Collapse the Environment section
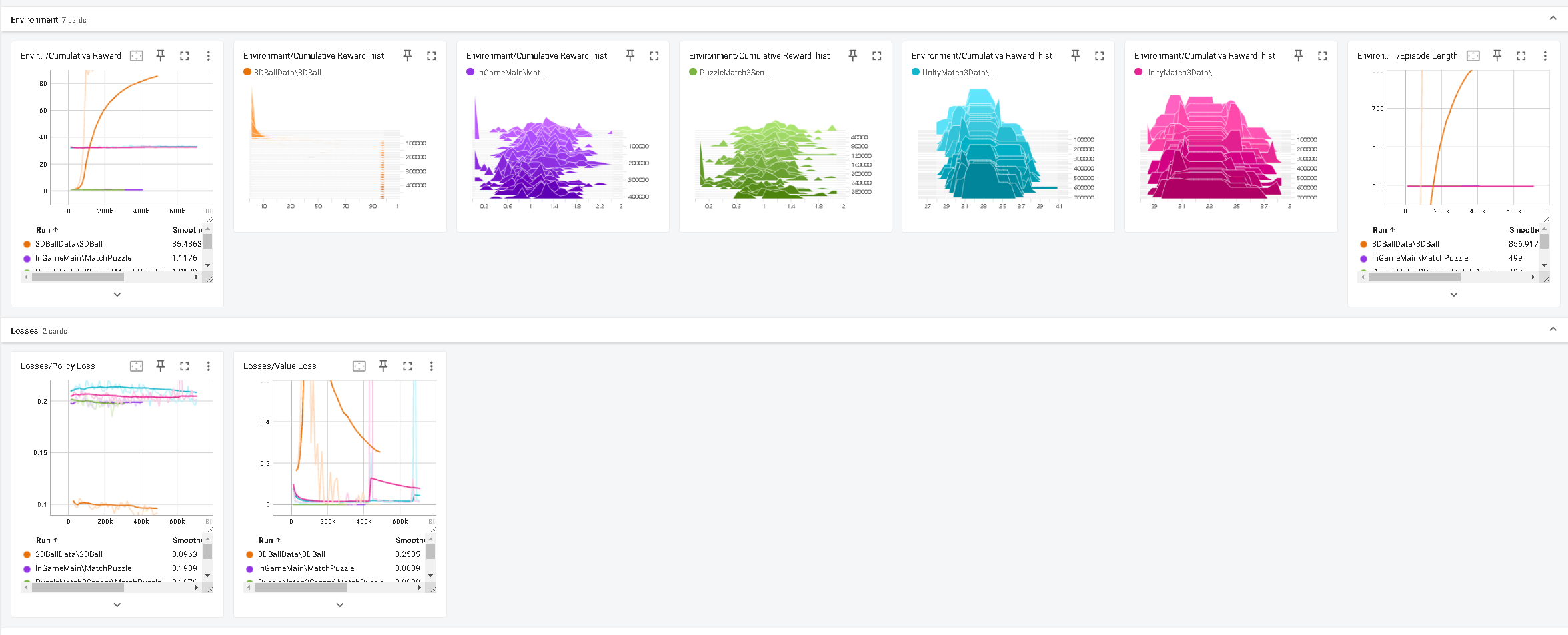 point(1553,19)
